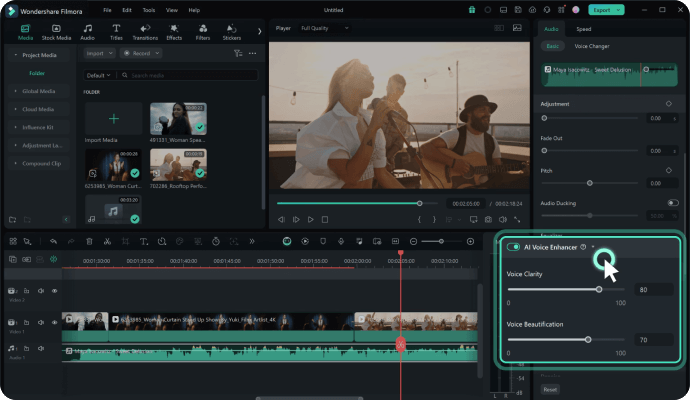Click the scissors split tool in timeline toolbar
690x400 pixels.
point(107,241)
